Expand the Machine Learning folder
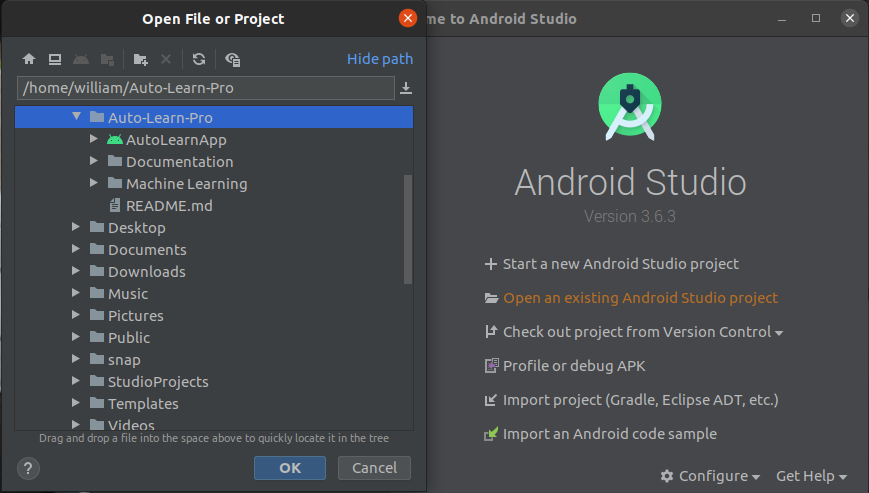This screenshot has width=869, height=493. tap(94, 183)
